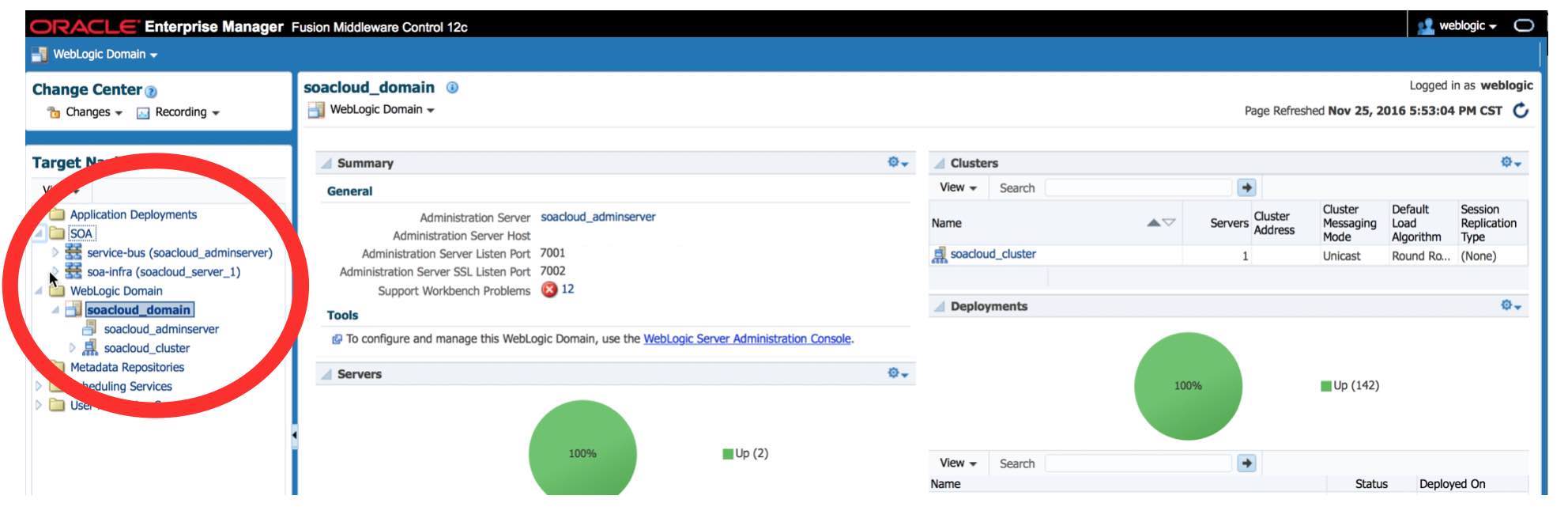Select Application Deployments folder in tree
1568x522 pixels.
(x=133, y=214)
